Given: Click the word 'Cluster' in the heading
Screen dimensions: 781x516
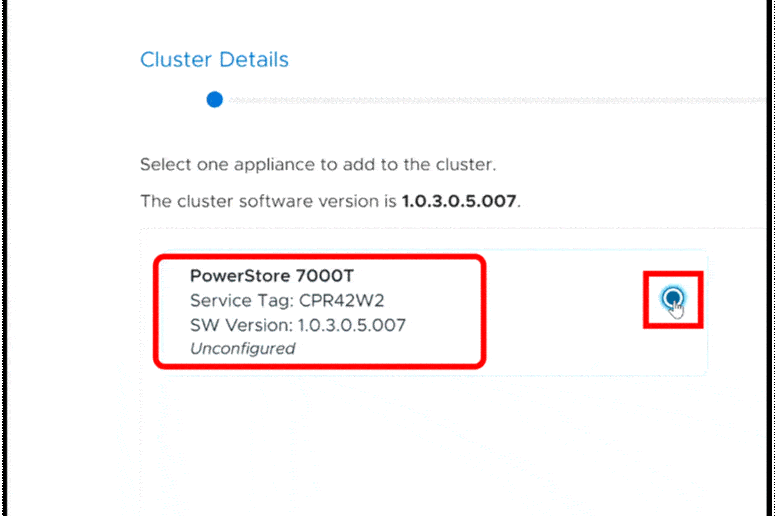Looking at the screenshot, I should coord(176,60).
